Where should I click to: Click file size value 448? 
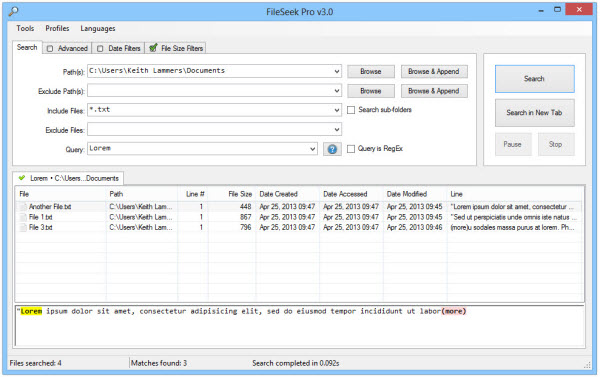coord(246,207)
